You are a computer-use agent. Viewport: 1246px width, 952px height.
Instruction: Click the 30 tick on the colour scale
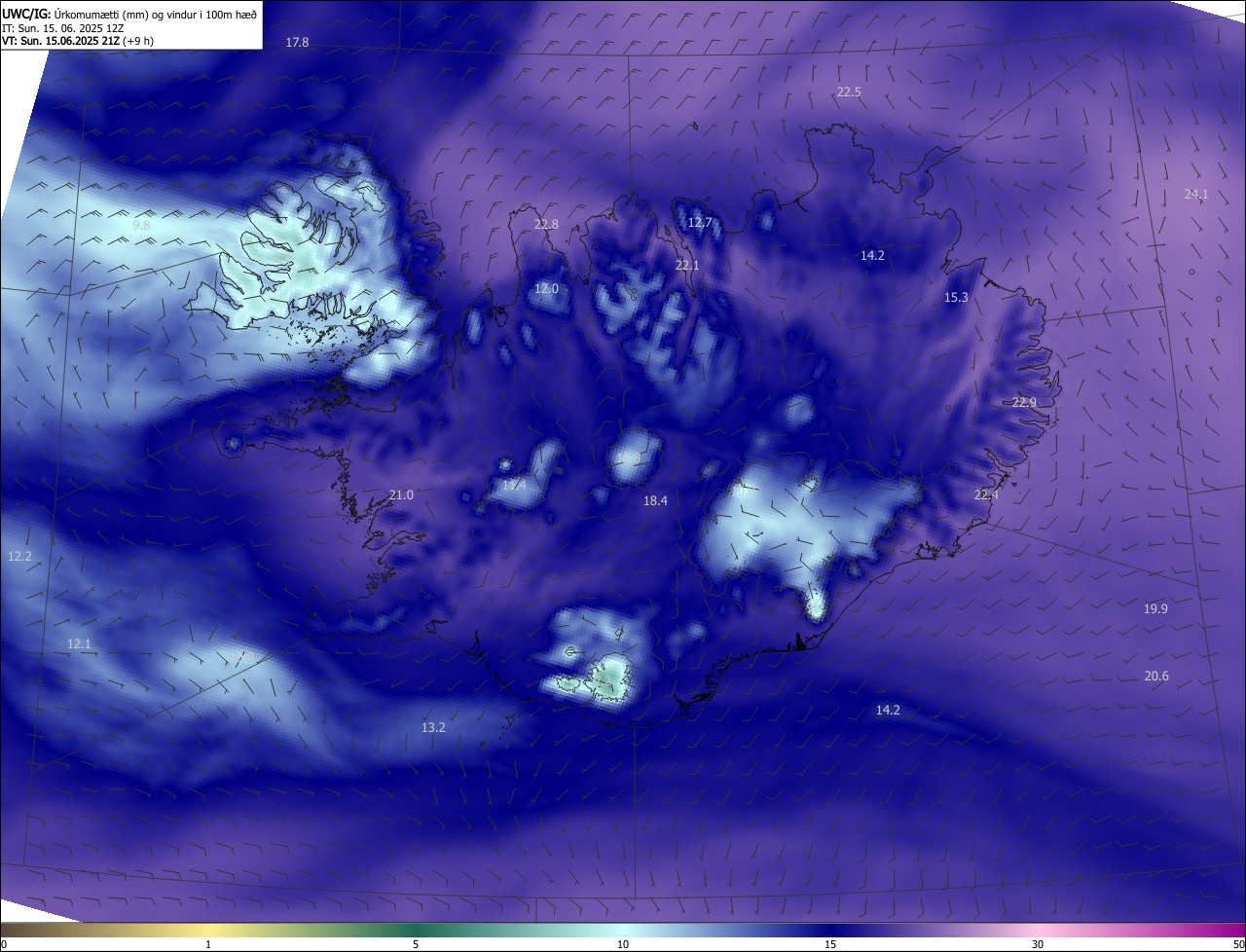pos(1038,944)
